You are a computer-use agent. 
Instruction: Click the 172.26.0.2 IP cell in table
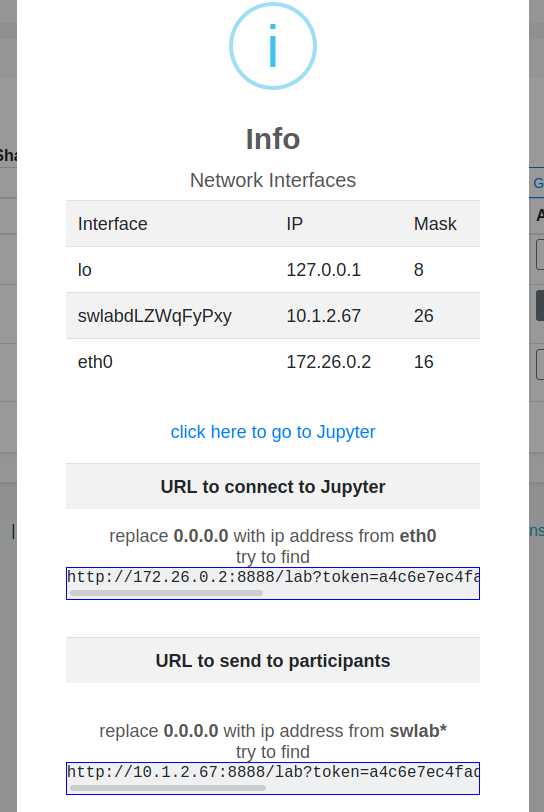point(328,362)
